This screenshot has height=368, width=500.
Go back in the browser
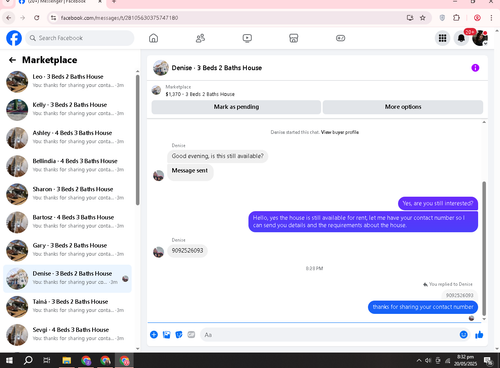9,18
